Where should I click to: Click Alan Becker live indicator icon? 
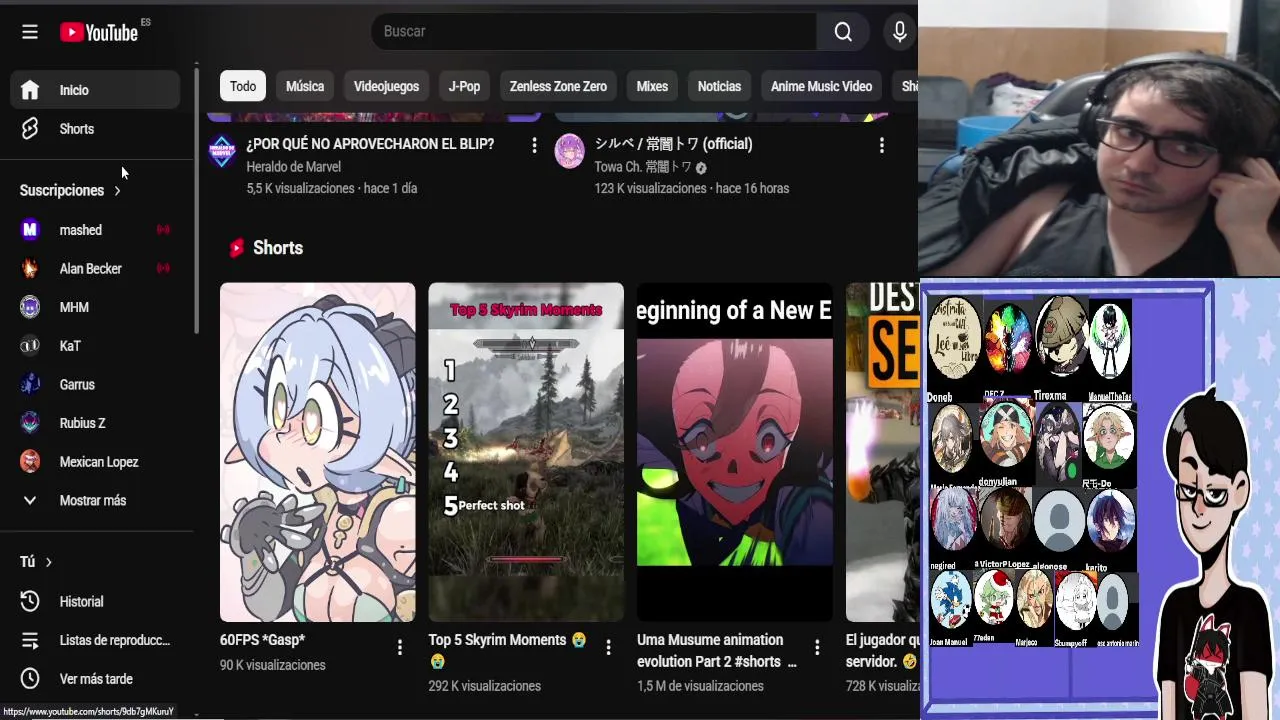coord(163,268)
